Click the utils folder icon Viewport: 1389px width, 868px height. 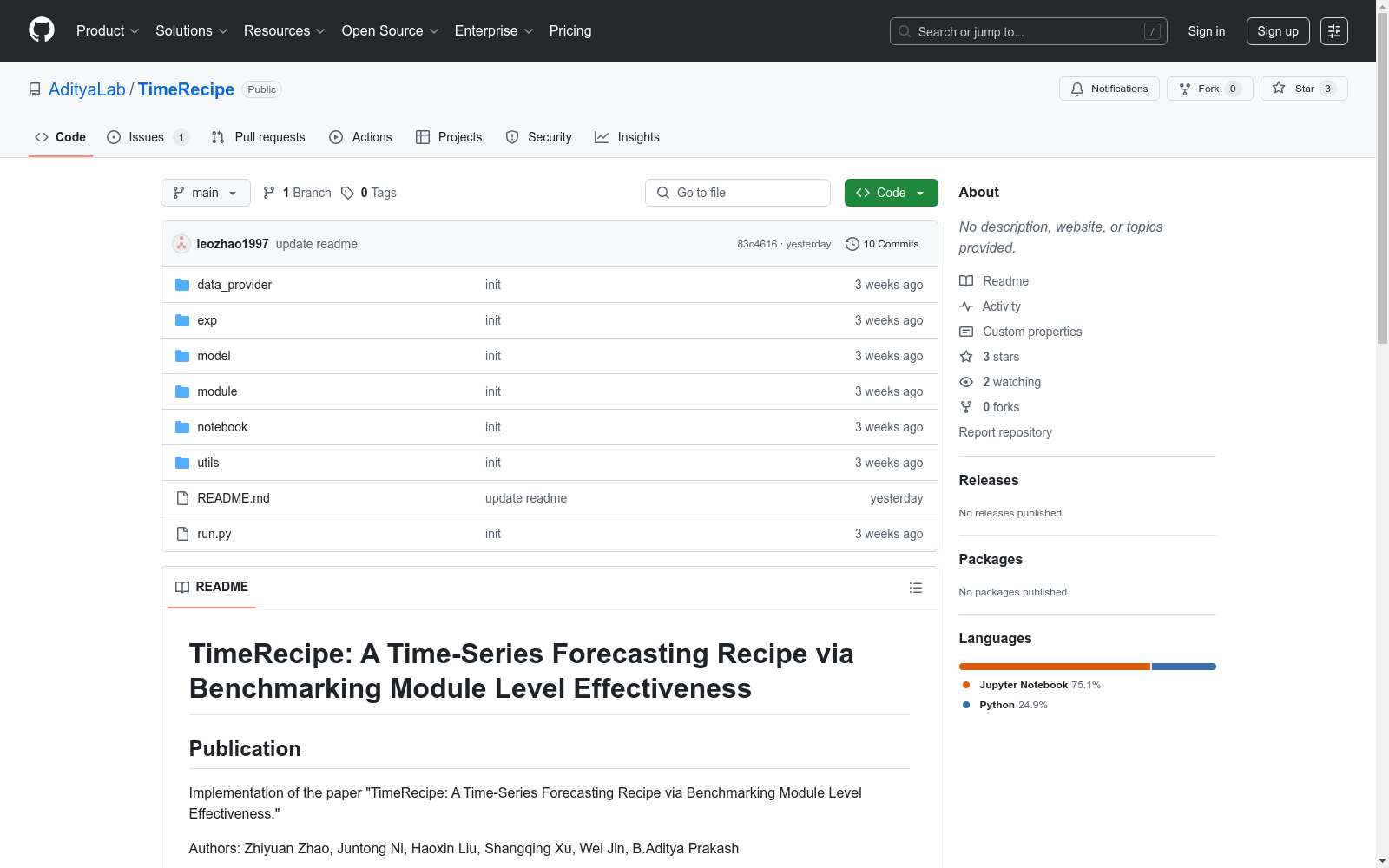click(x=182, y=463)
